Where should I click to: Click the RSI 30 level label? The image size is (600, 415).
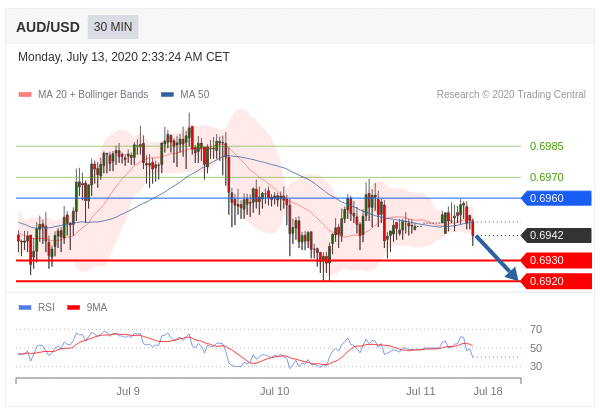click(536, 366)
